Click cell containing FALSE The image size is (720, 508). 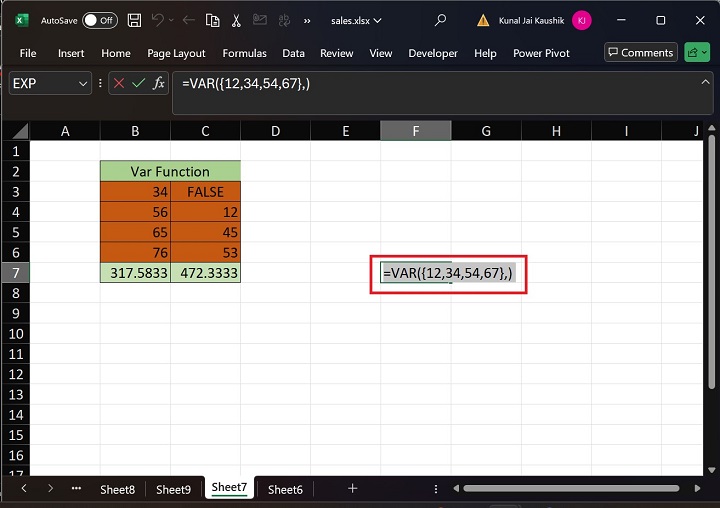point(205,192)
